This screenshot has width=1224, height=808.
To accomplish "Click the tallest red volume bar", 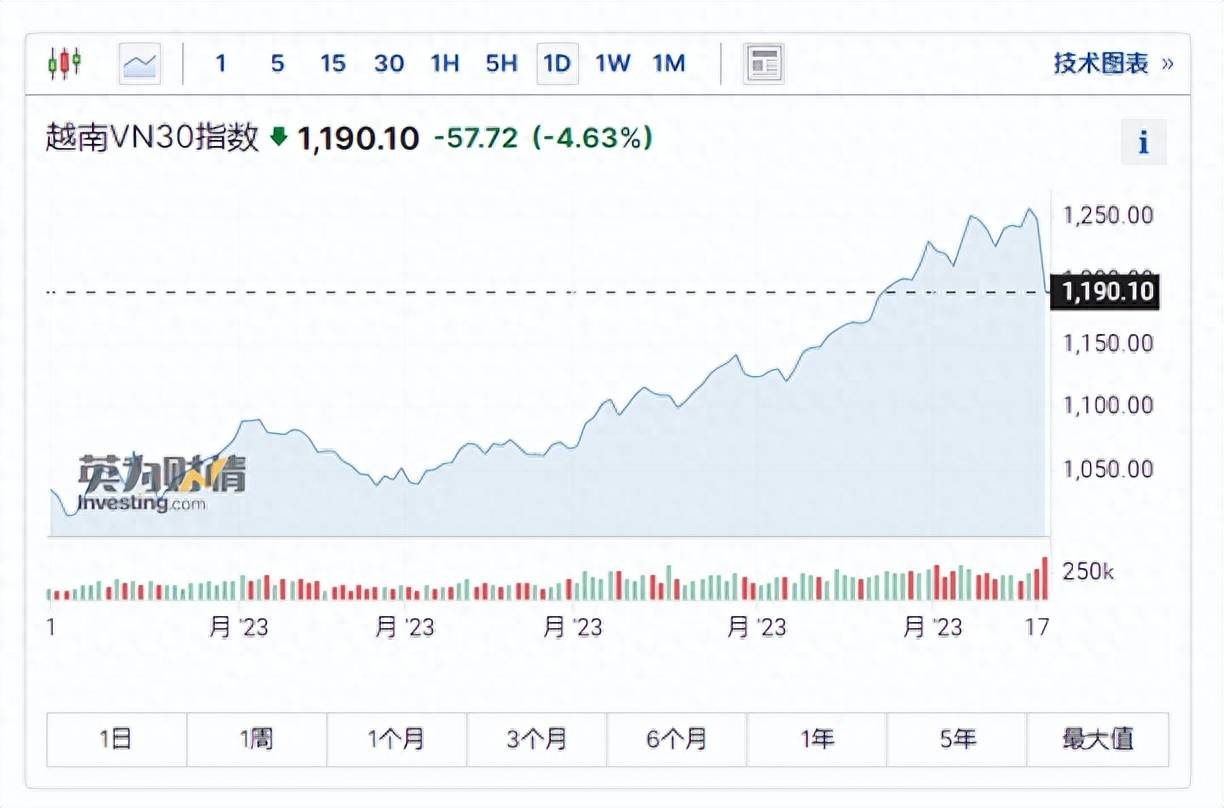I will [x=1046, y=580].
